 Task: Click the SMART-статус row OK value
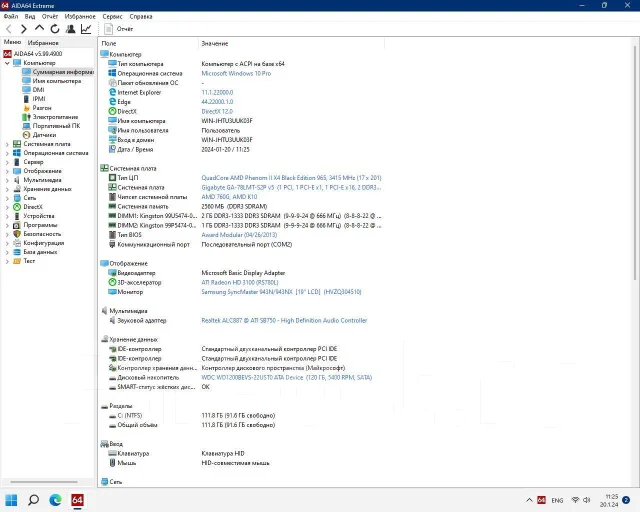click(205, 387)
